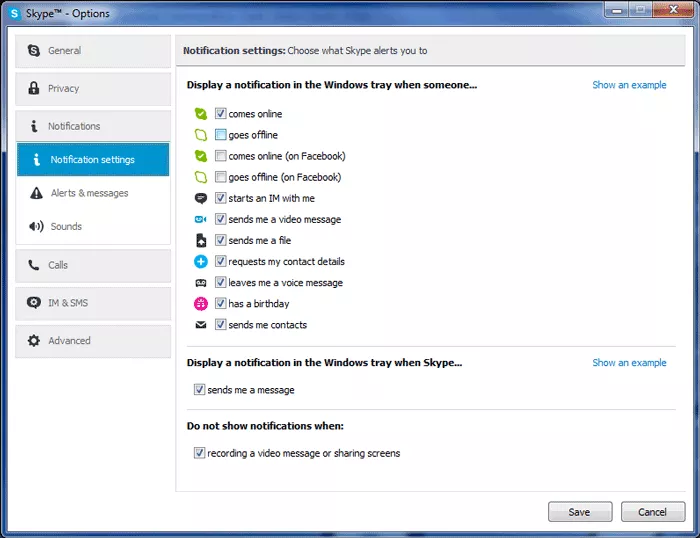
Task: Click the IM & SMS chat bubble icon
Action: coord(33,303)
